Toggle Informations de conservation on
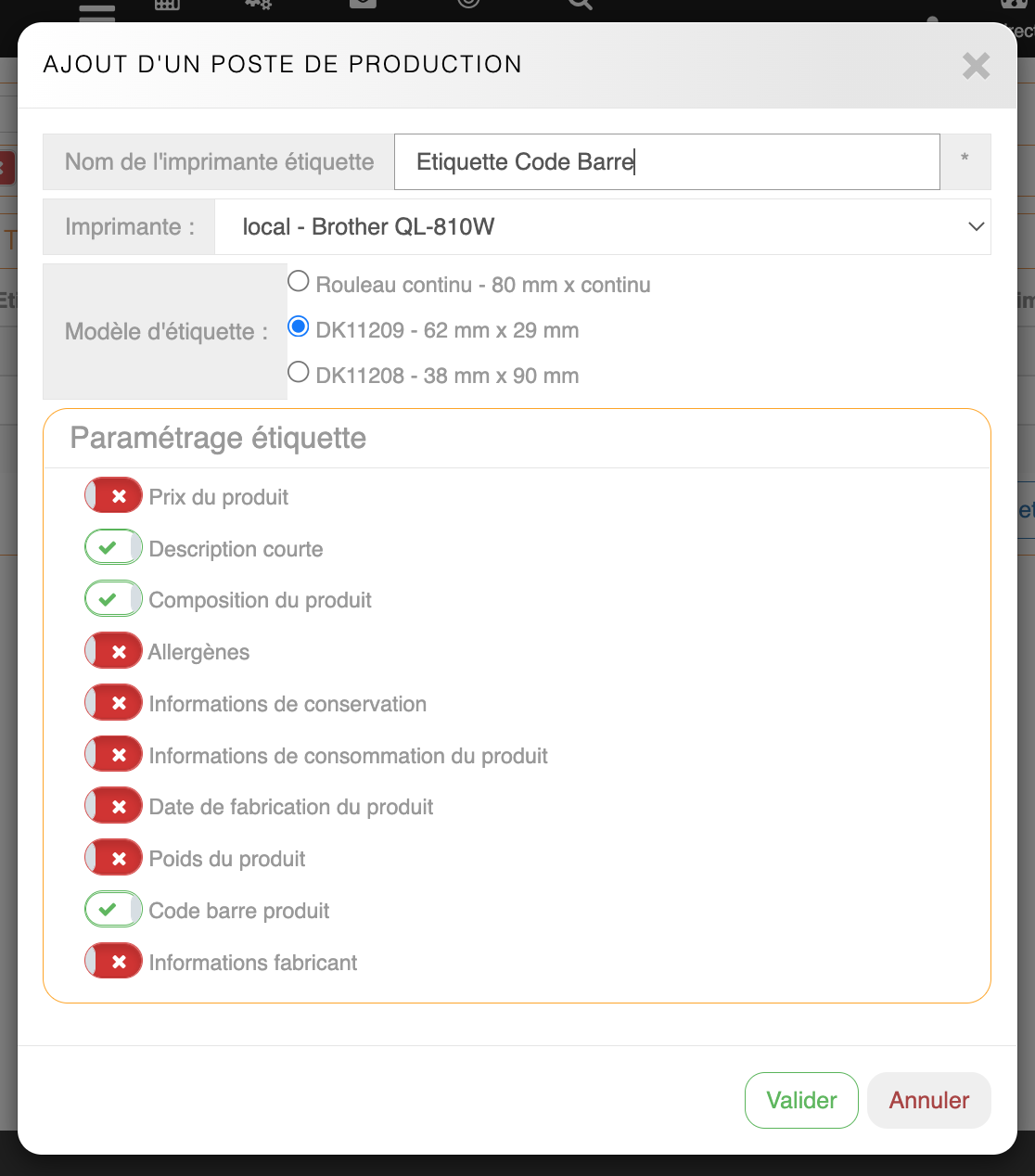 (x=113, y=704)
